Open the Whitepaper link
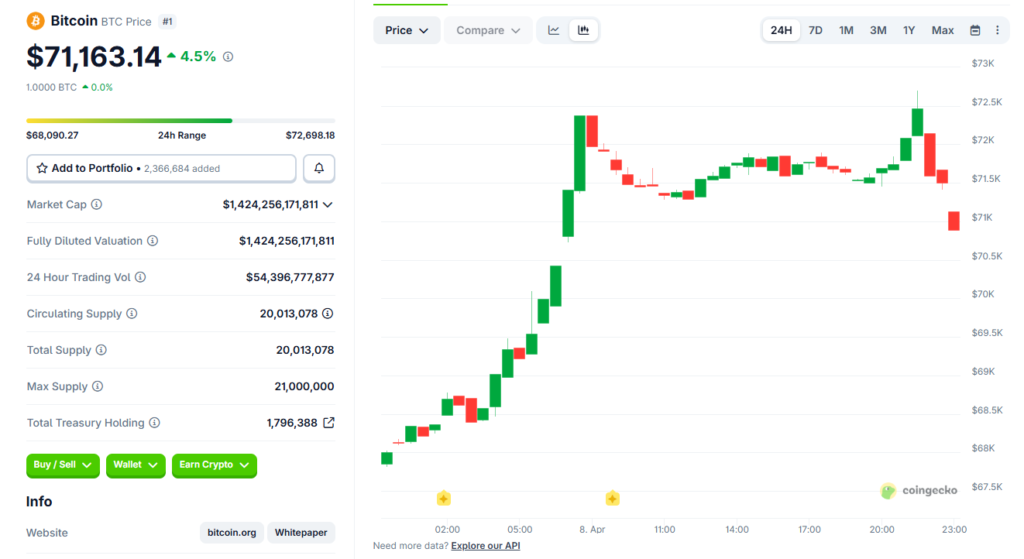 [x=301, y=533]
